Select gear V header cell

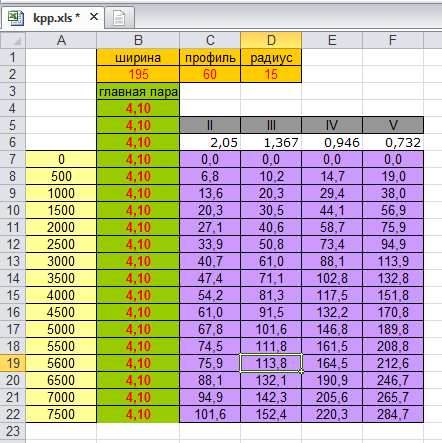[393, 125]
